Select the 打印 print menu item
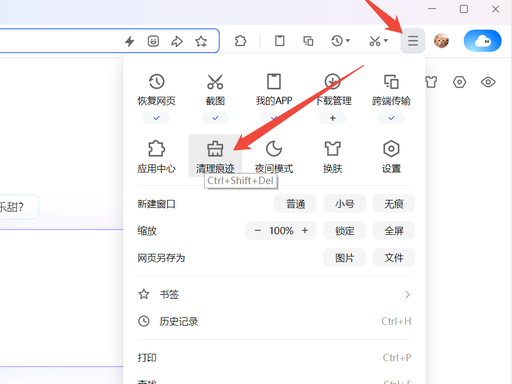 (274, 358)
